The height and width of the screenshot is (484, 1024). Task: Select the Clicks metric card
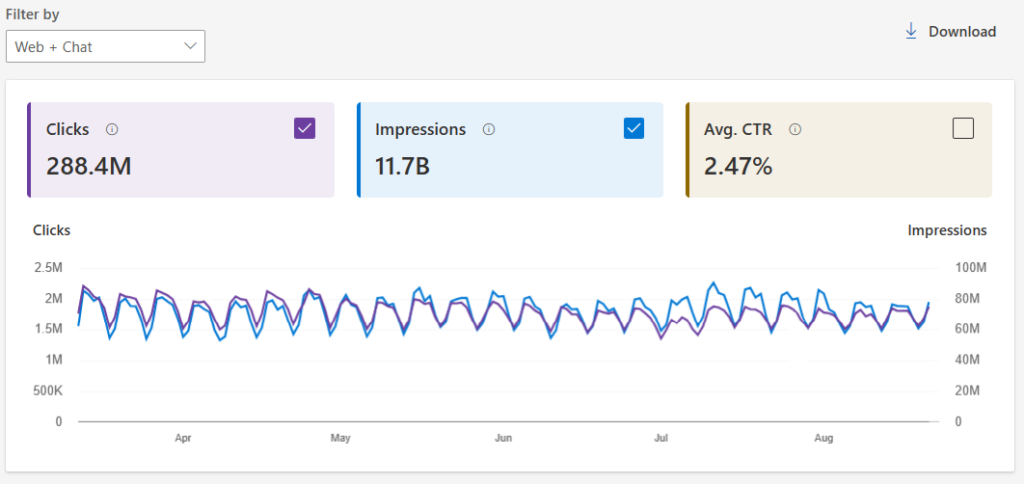(181, 150)
